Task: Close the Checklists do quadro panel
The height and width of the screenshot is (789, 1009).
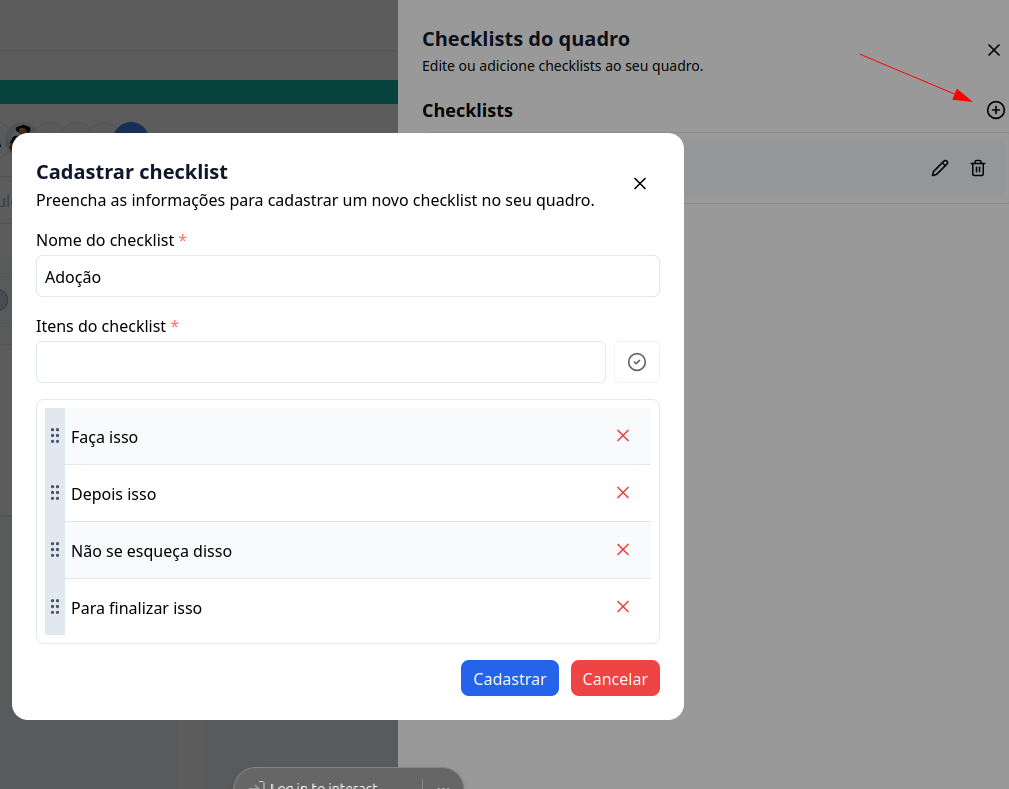Action: click(x=993, y=50)
